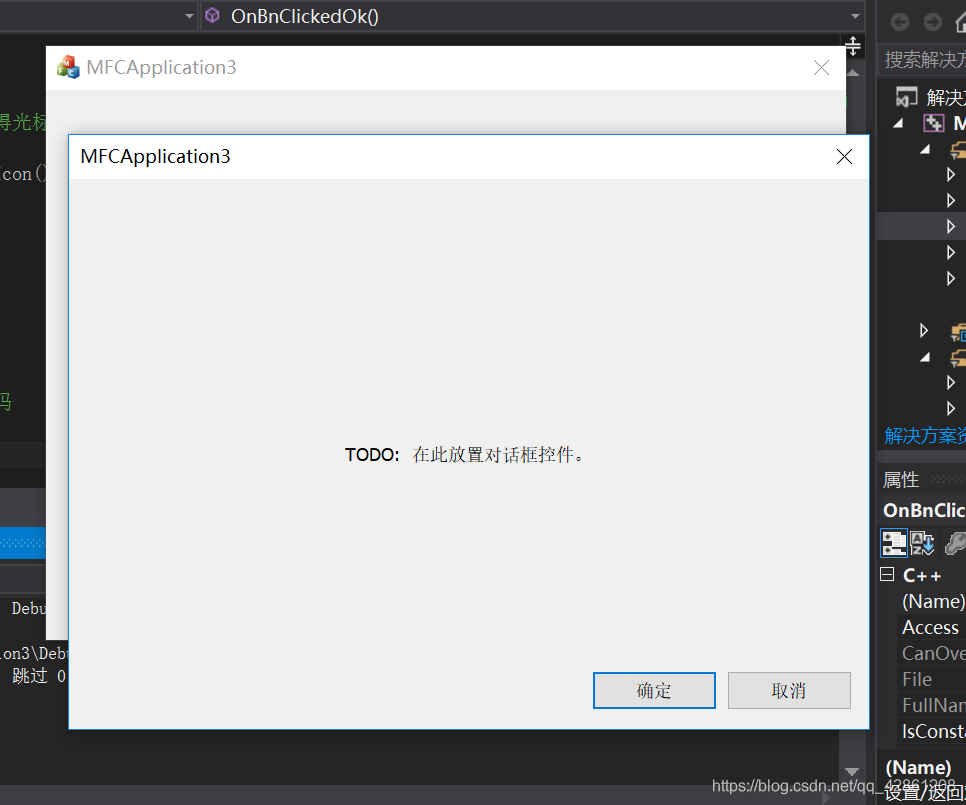Focus the 搜索解决方案 search box

[922, 60]
